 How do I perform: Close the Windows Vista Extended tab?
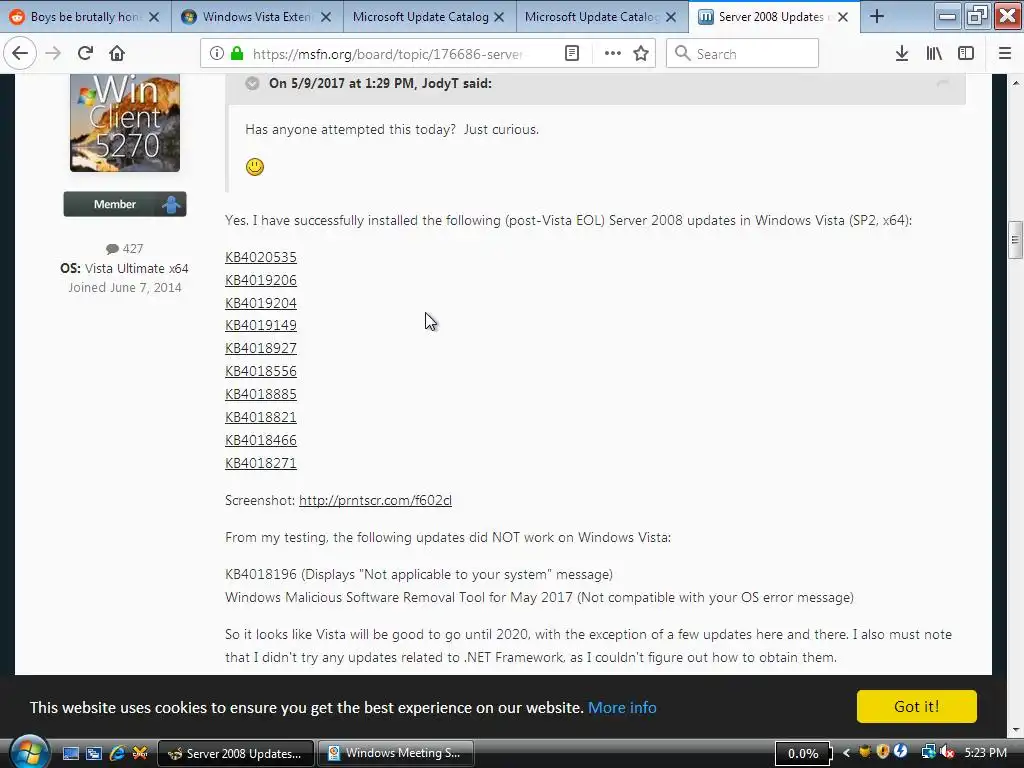327,17
